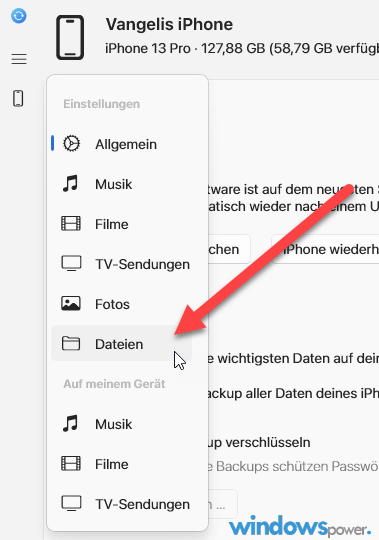
Task: Open TV-Sendungen under Auf meinem Gerät
Action: point(121,504)
